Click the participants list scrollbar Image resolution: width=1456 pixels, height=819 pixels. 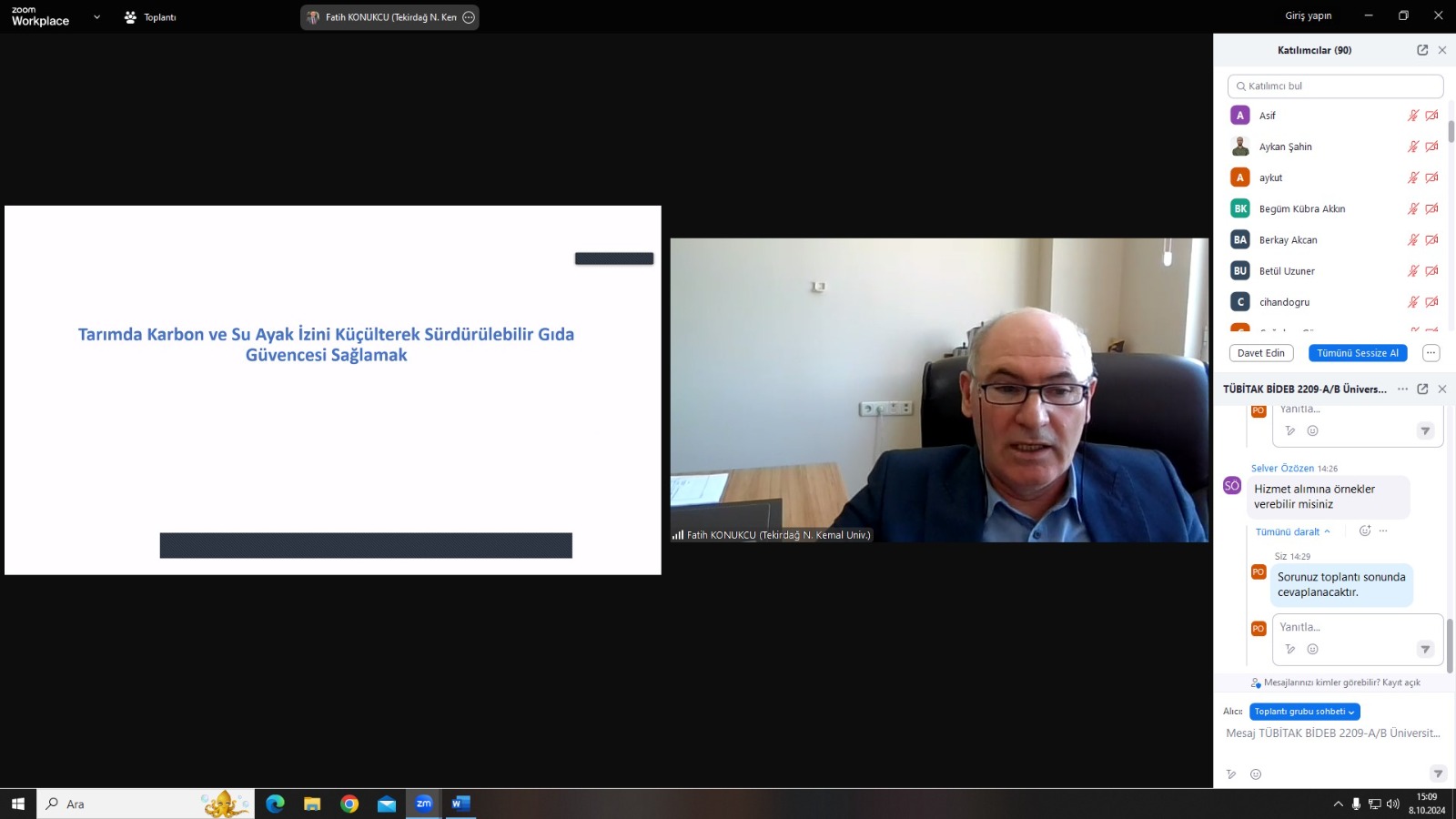click(1451, 131)
